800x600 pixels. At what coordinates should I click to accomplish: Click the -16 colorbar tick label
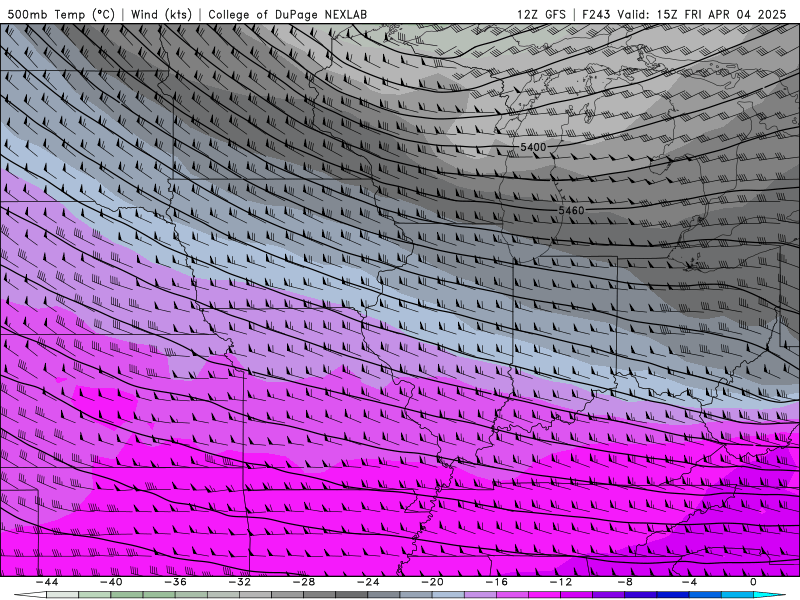[x=497, y=582]
